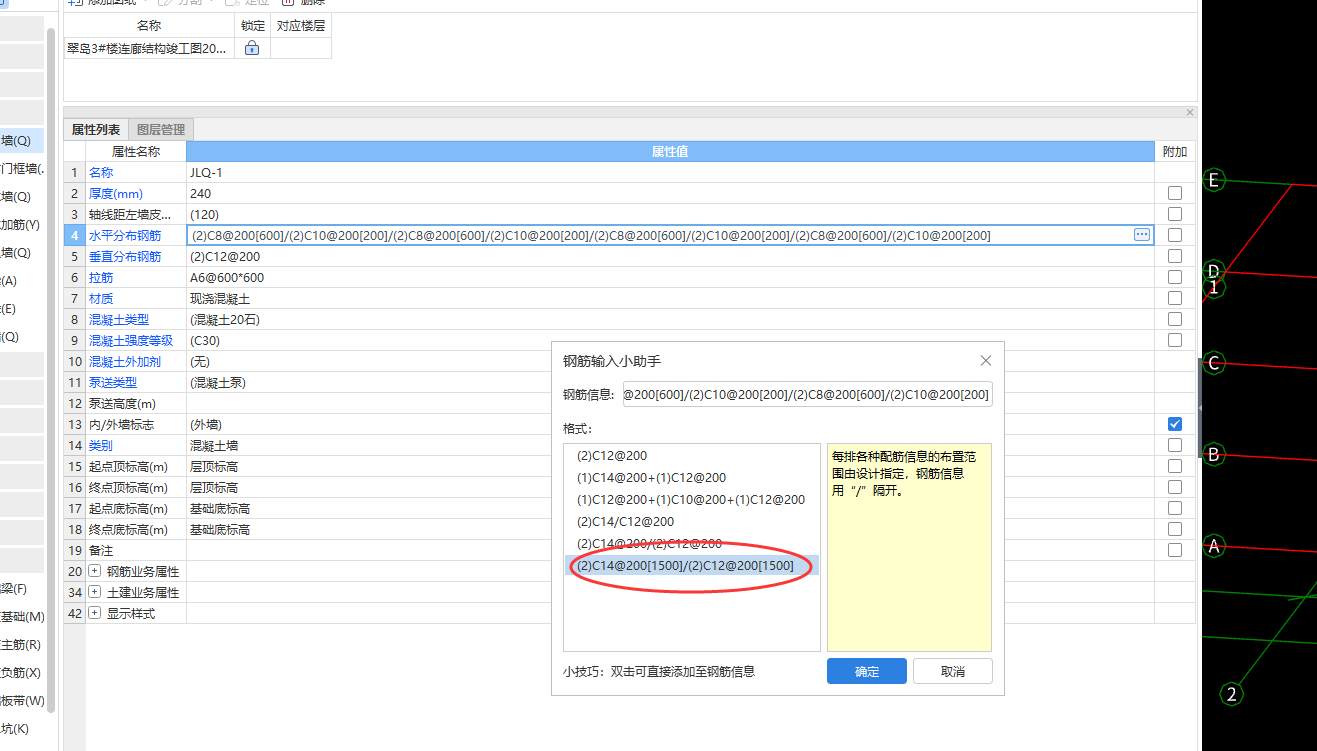Open 基础(M) in the left component list

22,616
